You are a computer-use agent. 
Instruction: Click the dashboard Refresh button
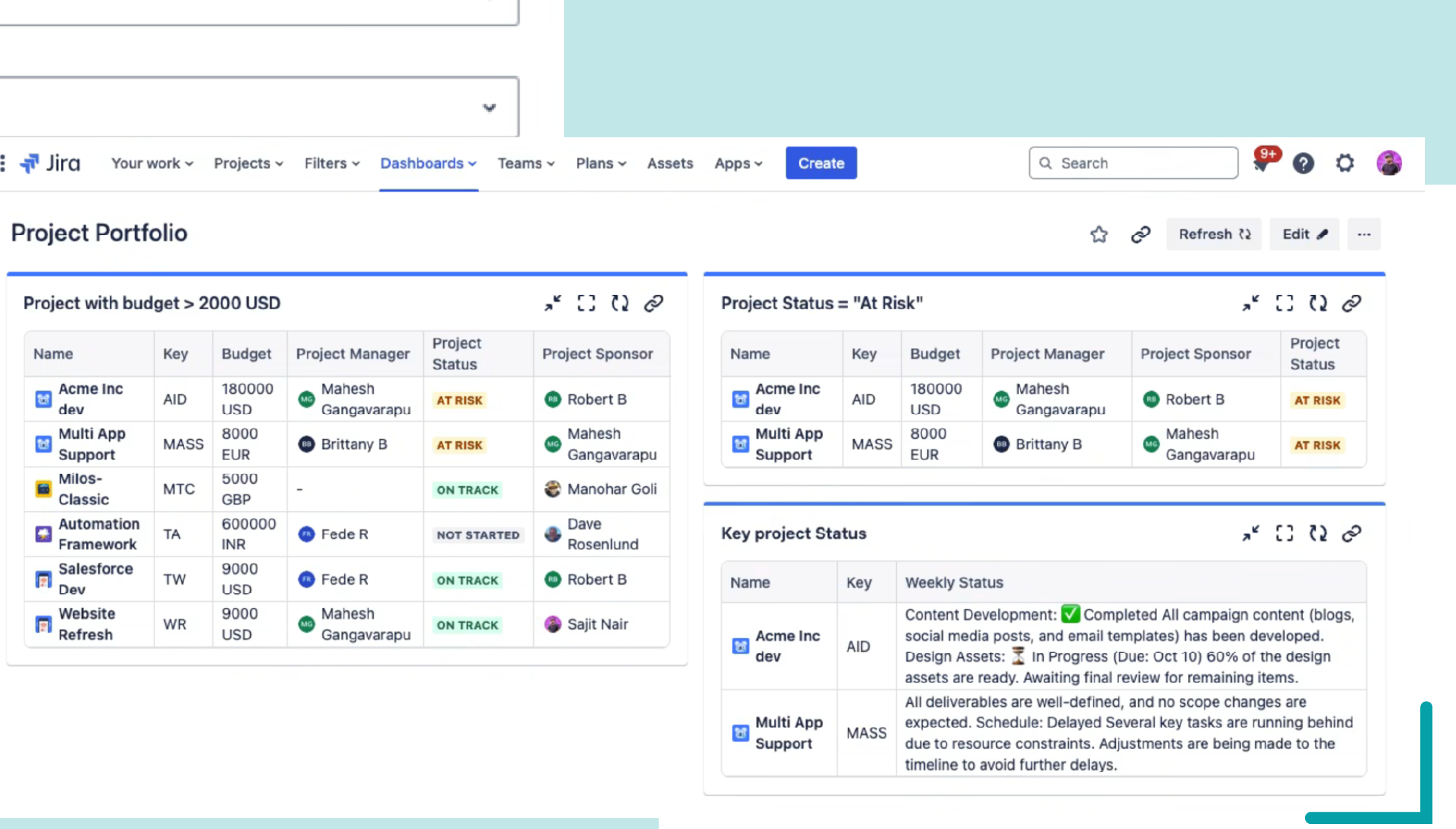pyautogui.click(x=1214, y=234)
